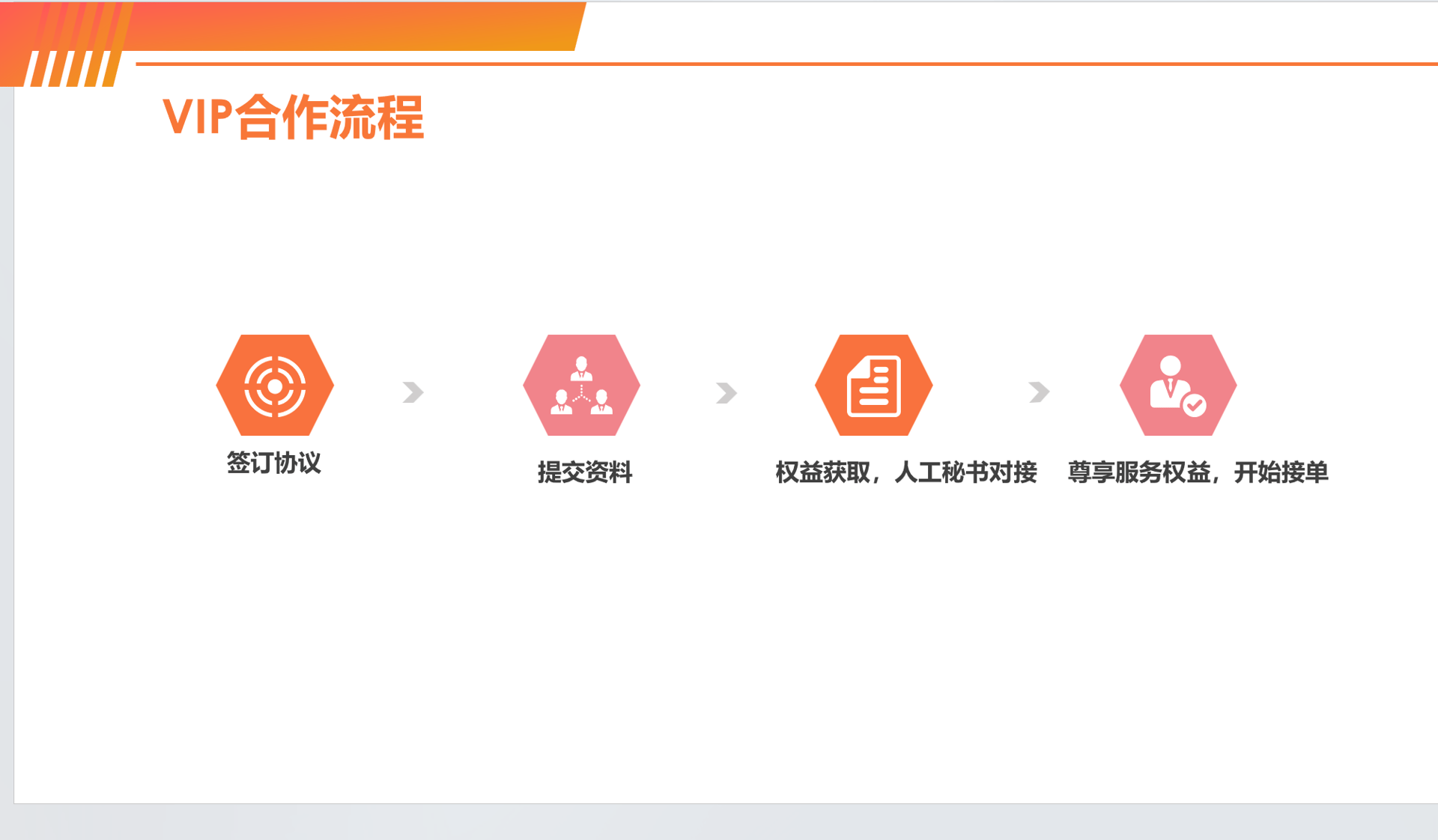Click the 签订协议 label
The width and height of the screenshot is (1438, 840).
[274, 463]
